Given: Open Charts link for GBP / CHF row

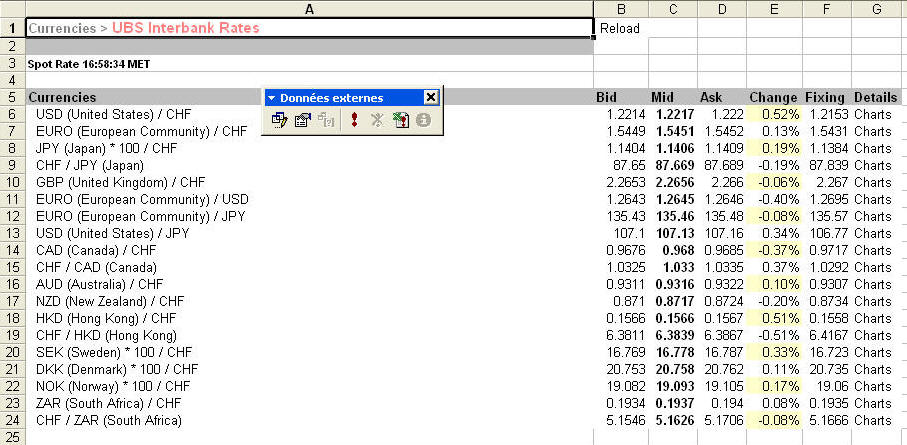Looking at the screenshot, I should pos(873,182).
